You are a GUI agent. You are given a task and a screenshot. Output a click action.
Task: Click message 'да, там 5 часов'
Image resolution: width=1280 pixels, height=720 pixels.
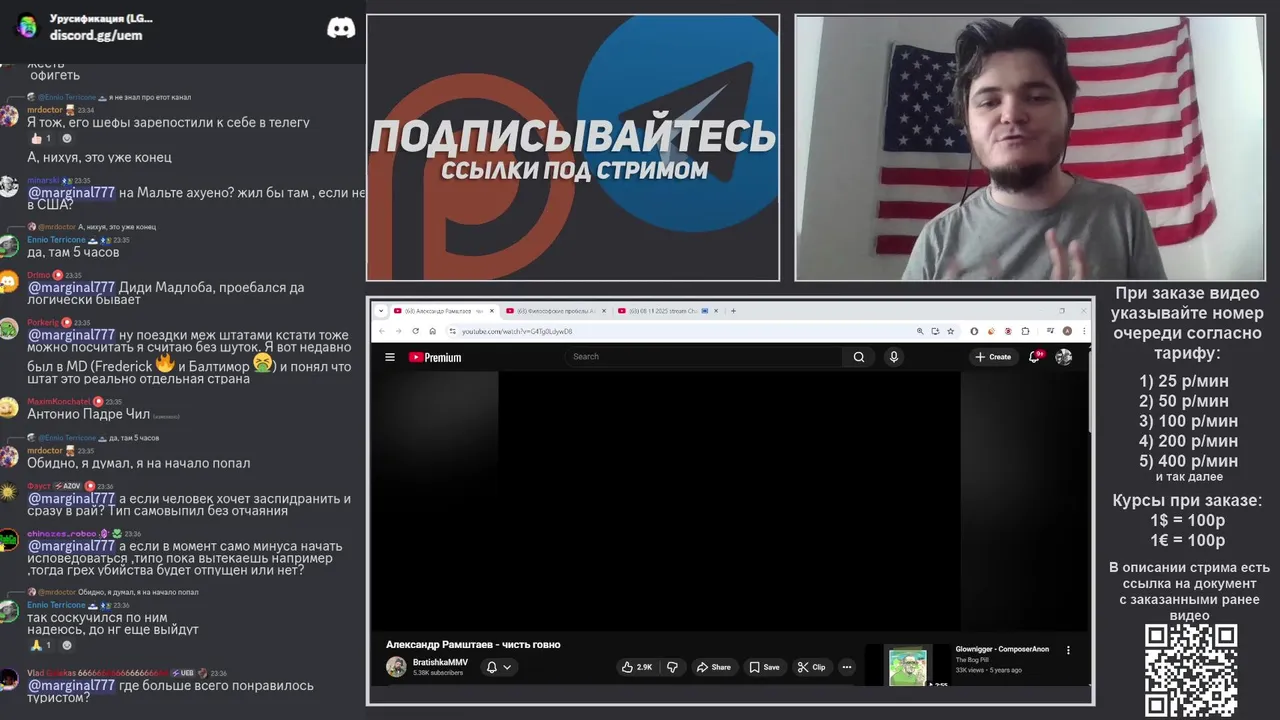click(x=73, y=252)
